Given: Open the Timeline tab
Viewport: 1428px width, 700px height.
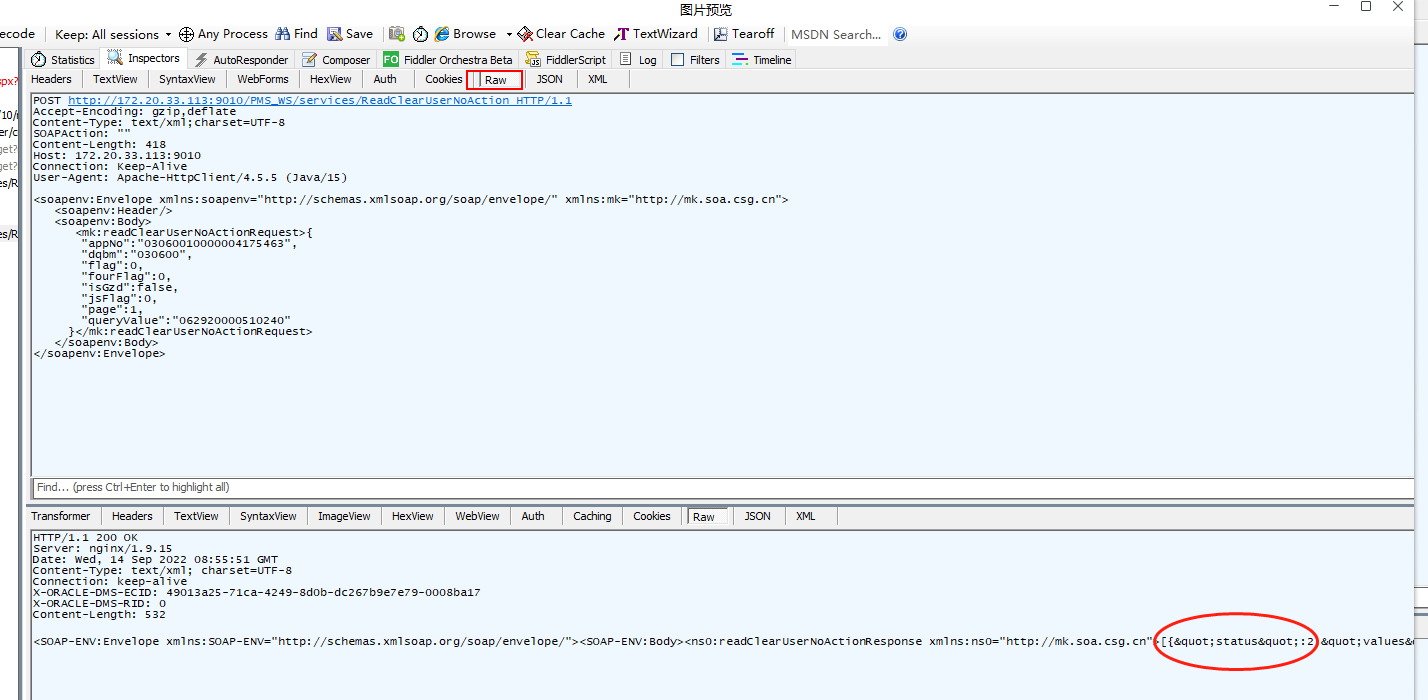Looking at the screenshot, I should (762, 60).
